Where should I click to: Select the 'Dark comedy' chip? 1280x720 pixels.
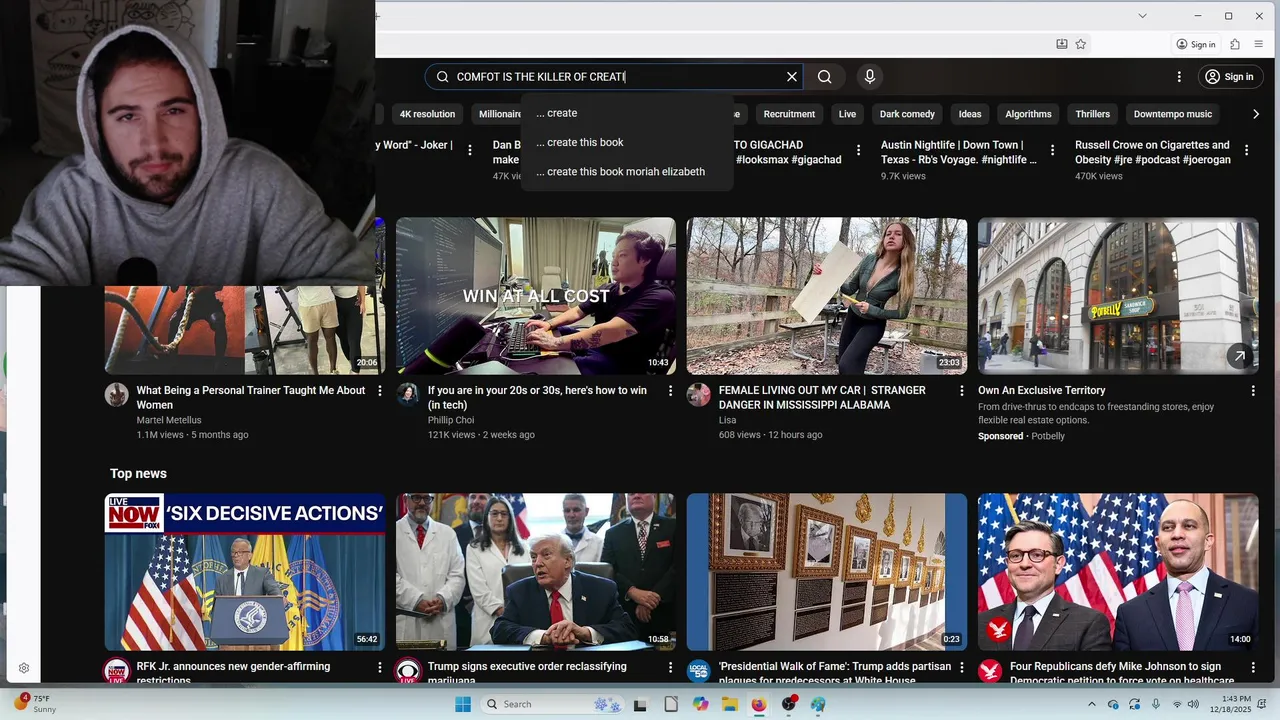point(907,114)
